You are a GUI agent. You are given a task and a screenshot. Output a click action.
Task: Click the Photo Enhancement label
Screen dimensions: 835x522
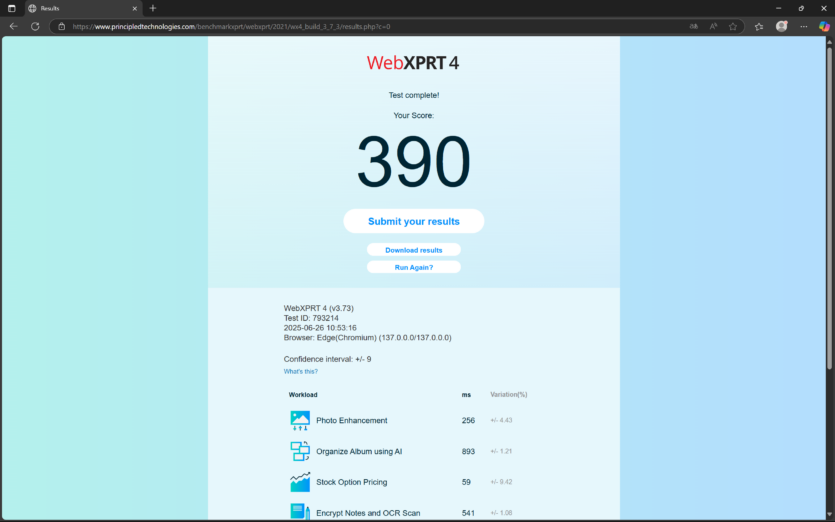[x=351, y=420]
